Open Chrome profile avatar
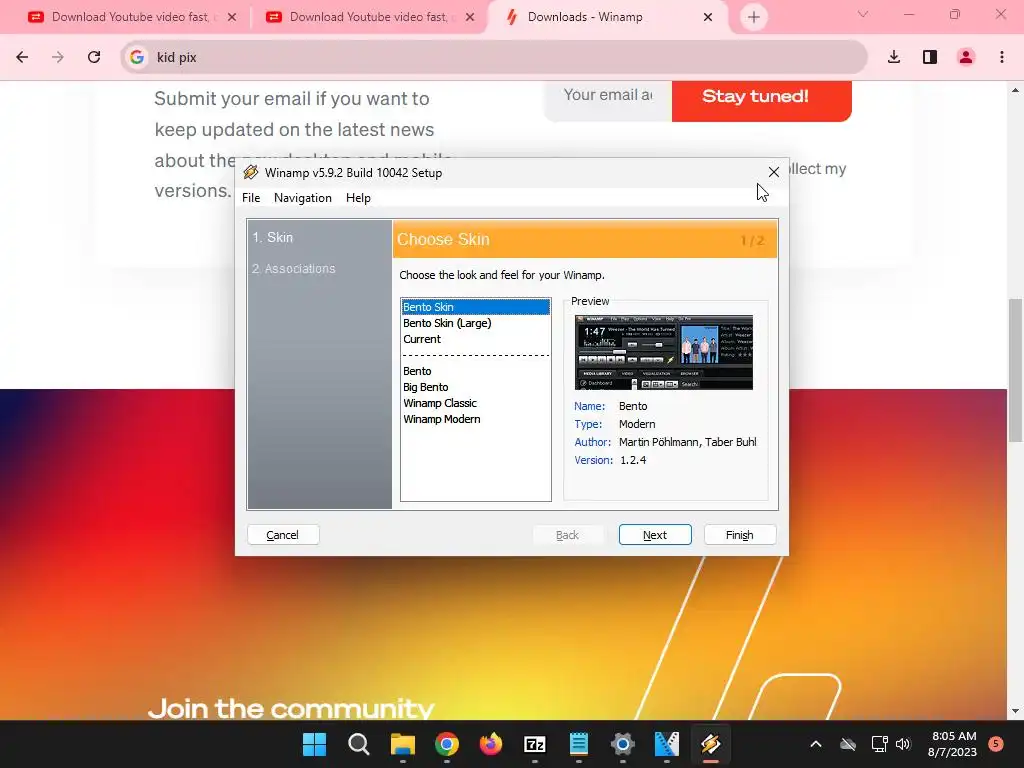 [966, 57]
